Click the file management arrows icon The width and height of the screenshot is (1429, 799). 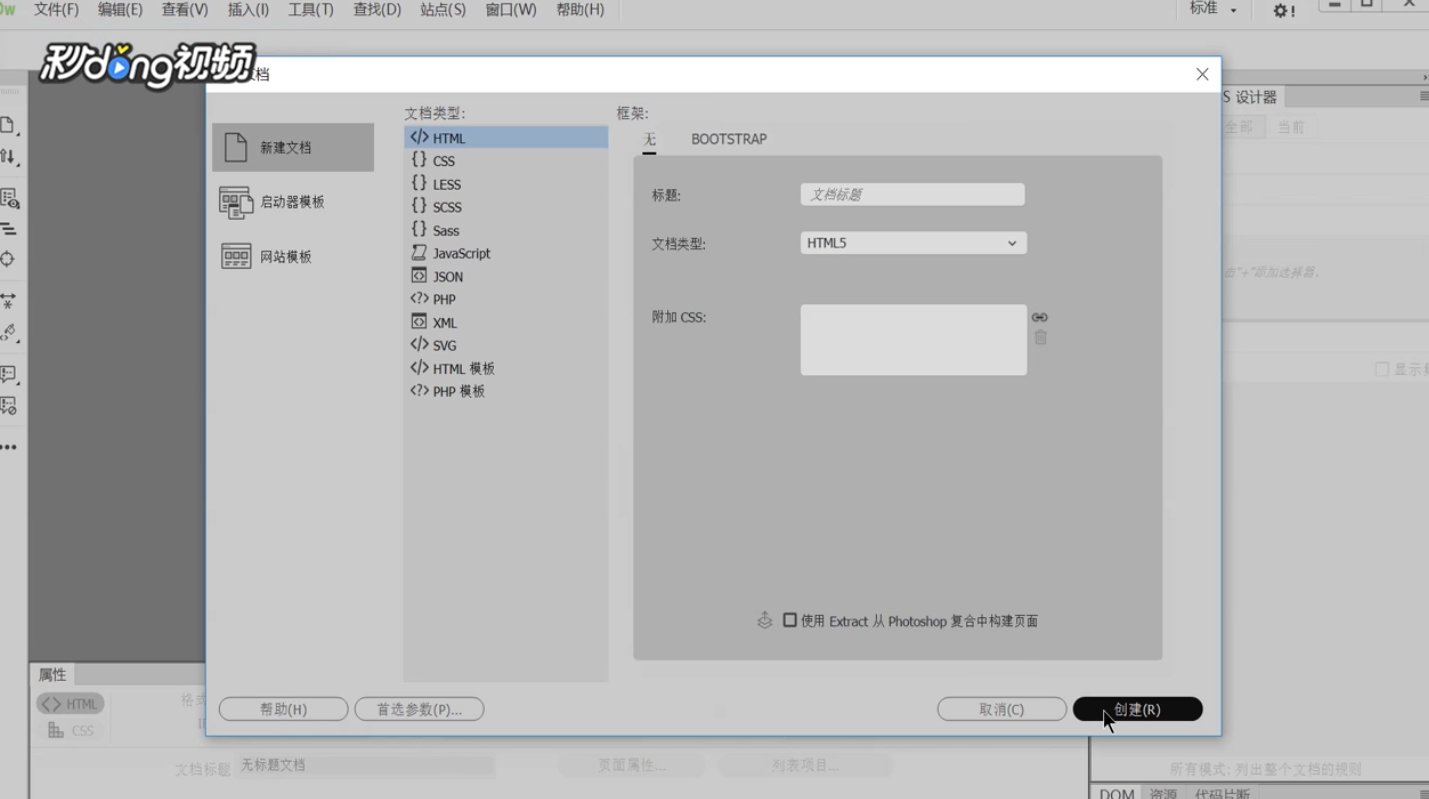pos(8,156)
